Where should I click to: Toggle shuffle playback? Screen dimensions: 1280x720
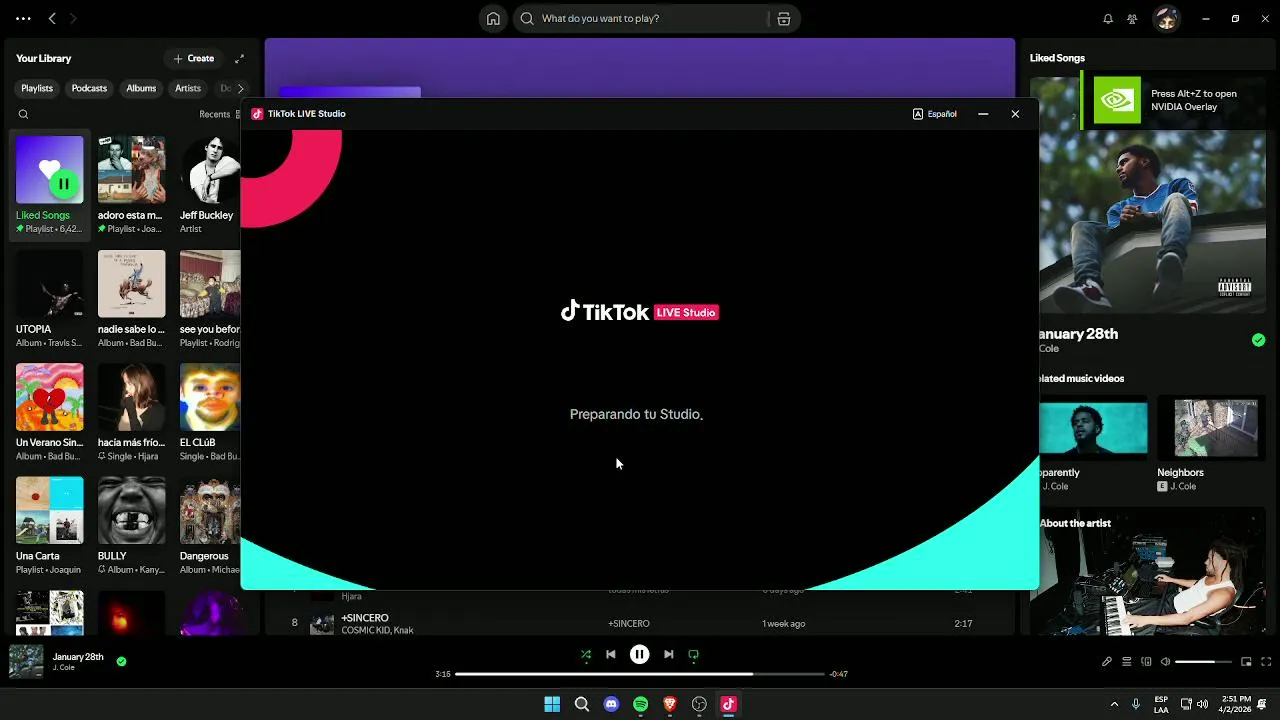point(586,655)
